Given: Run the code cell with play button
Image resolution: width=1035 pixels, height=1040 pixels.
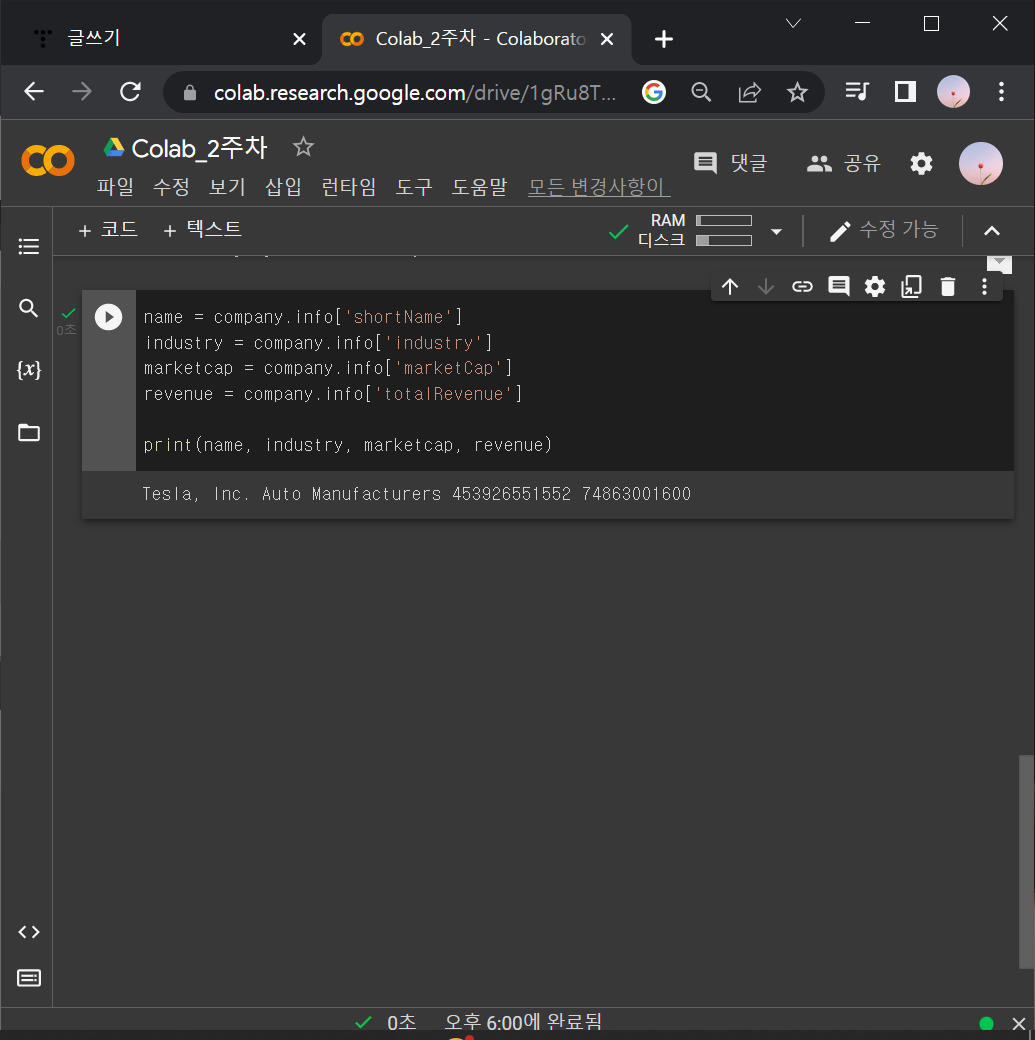Looking at the screenshot, I should pos(108,317).
